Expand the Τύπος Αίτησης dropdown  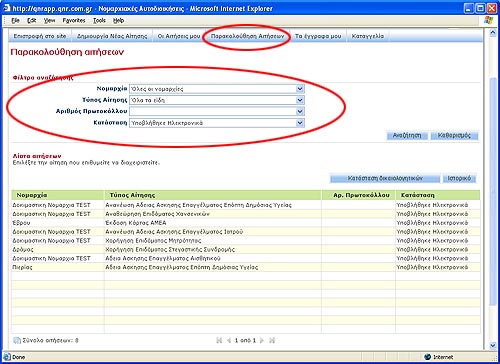pyautogui.click(x=300, y=100)
